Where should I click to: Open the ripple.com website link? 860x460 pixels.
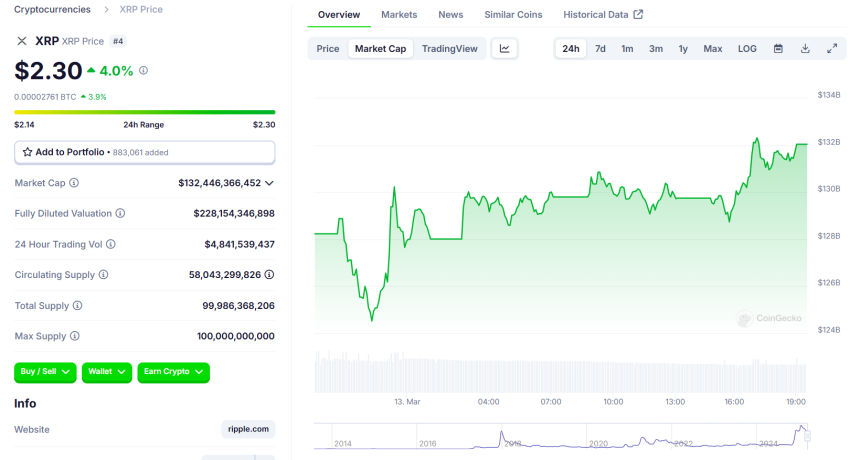(248, 429)
